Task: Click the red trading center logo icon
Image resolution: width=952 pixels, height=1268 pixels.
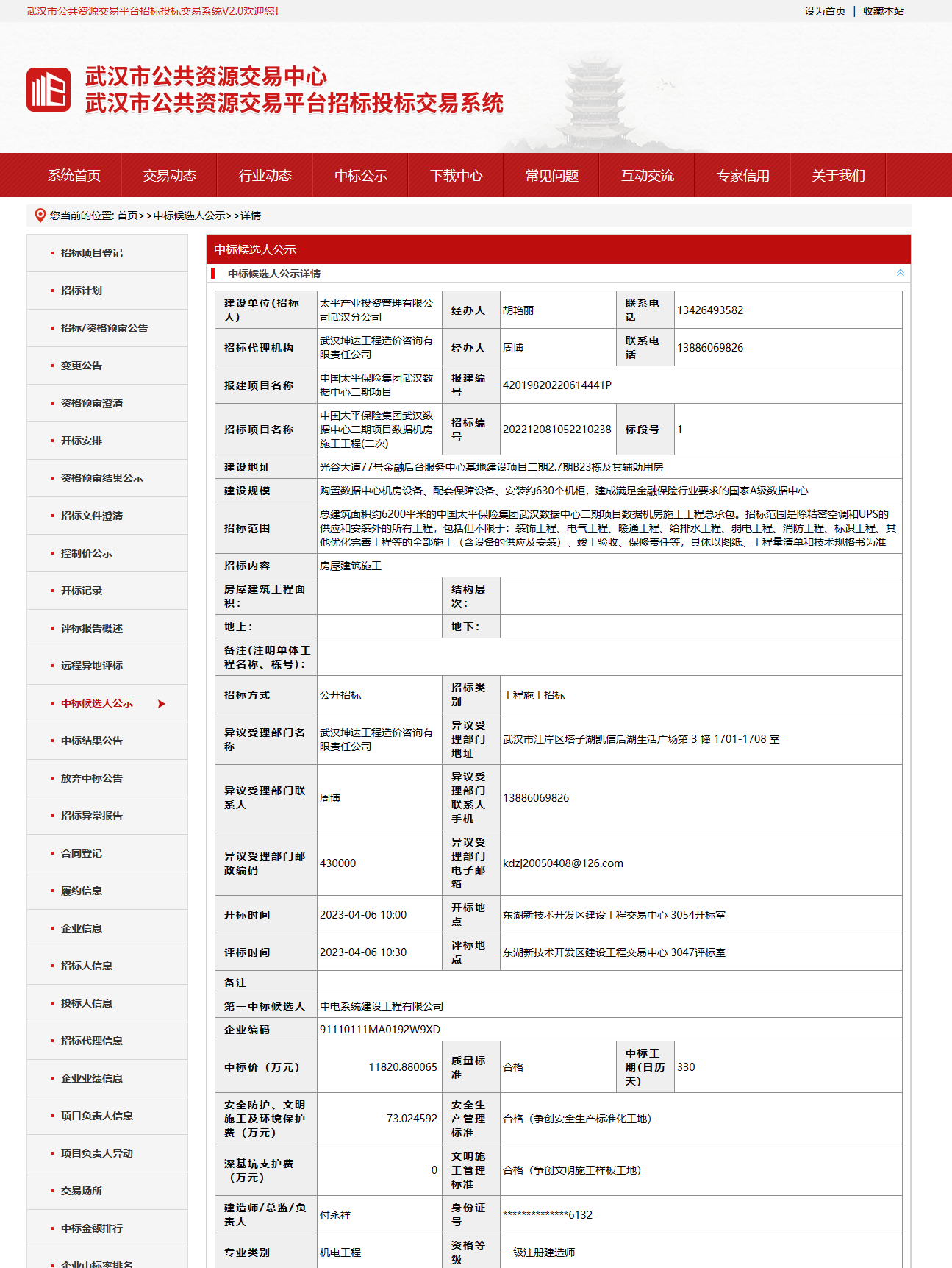Action: pyautogui.click(x=49, y=90)
